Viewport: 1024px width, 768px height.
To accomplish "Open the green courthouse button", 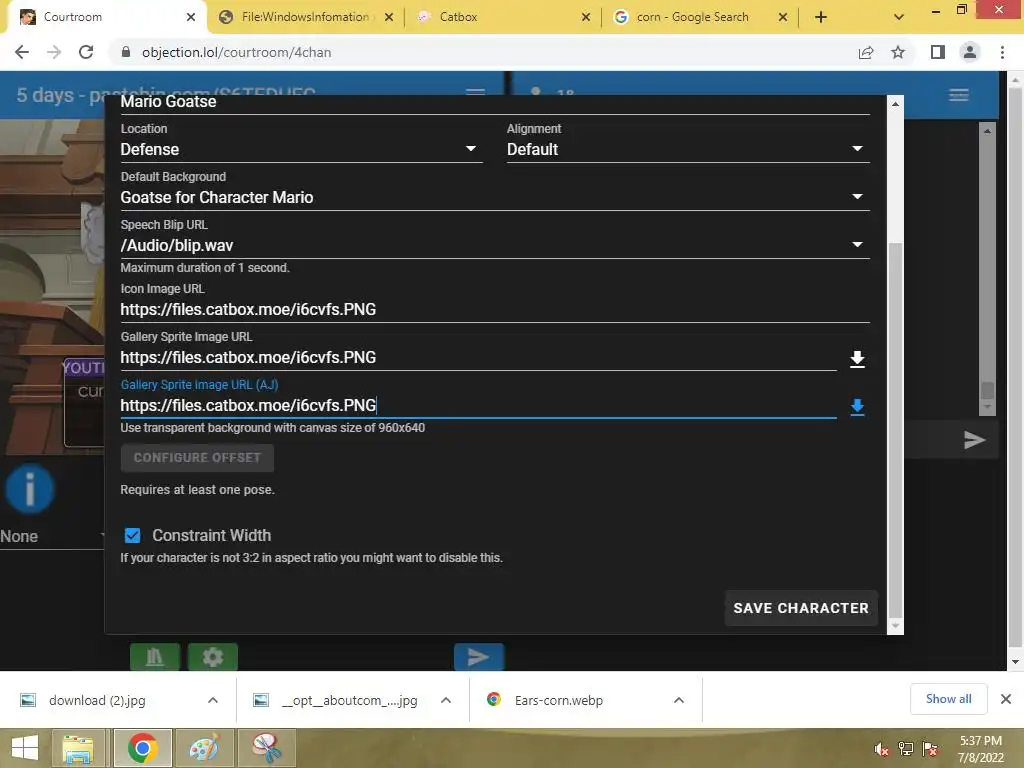I will pos(155,656).
